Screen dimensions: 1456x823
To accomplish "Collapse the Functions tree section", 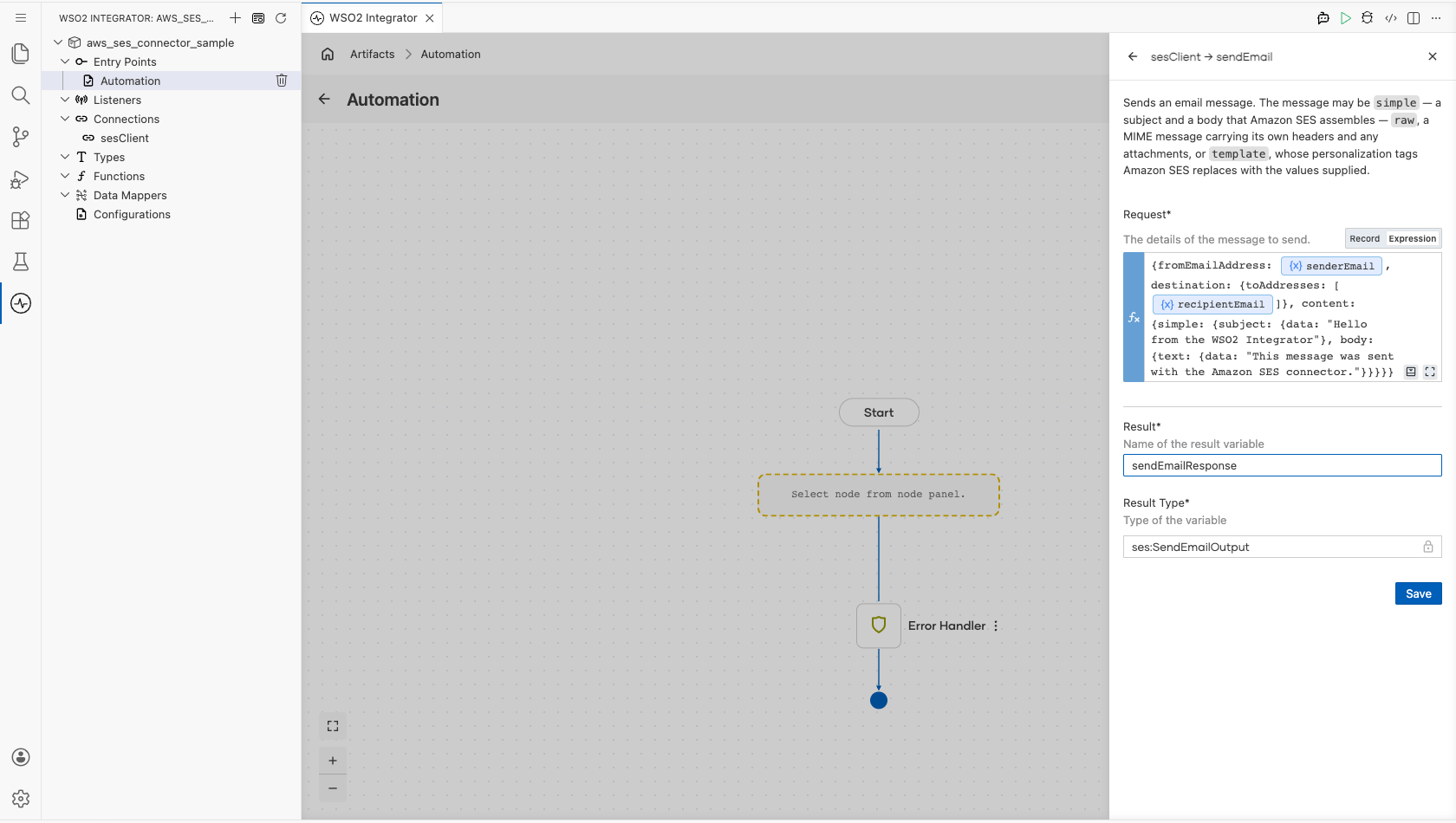I will click(x=65, y=176).
